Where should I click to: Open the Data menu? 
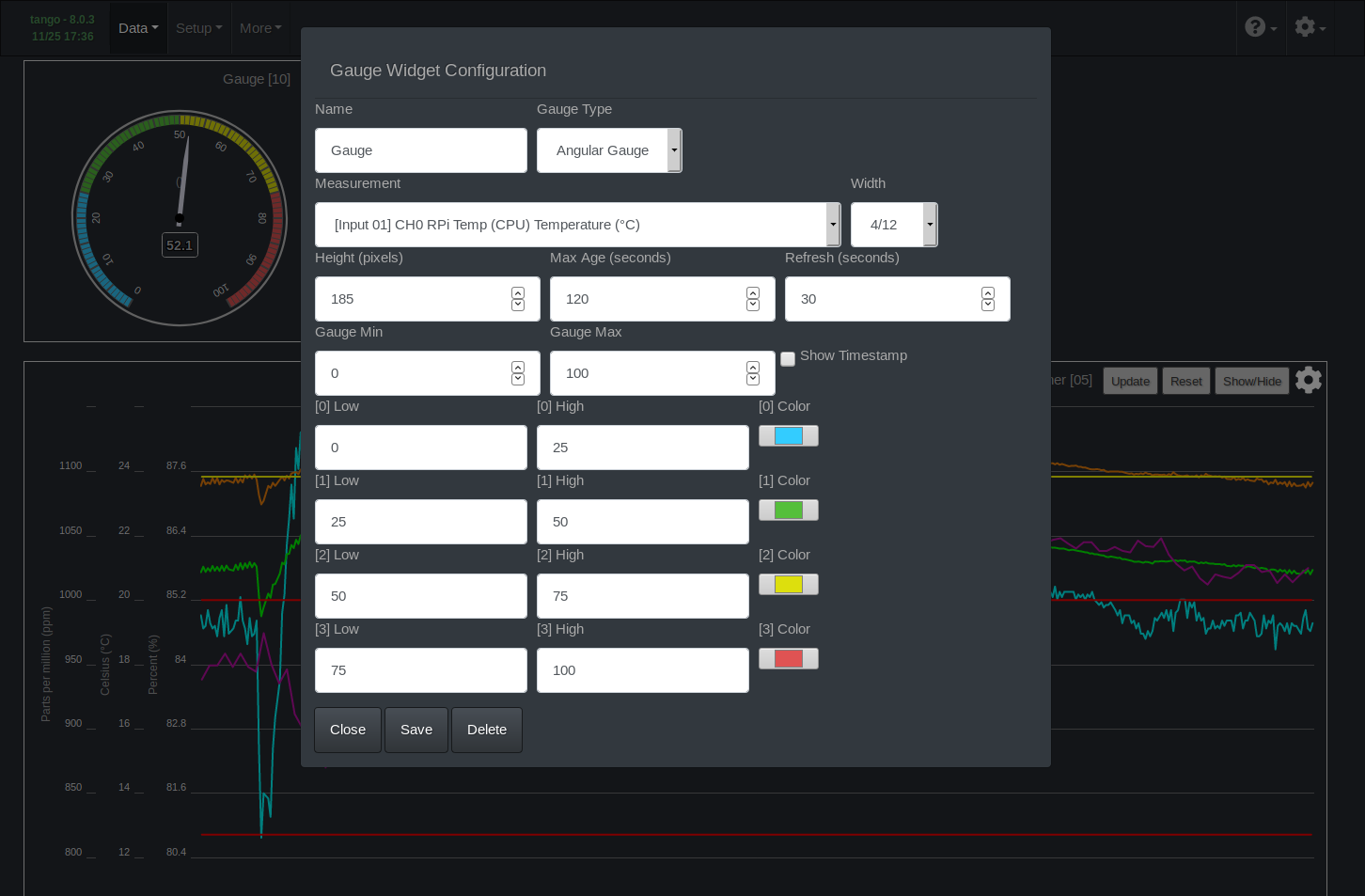pos(137,27)
